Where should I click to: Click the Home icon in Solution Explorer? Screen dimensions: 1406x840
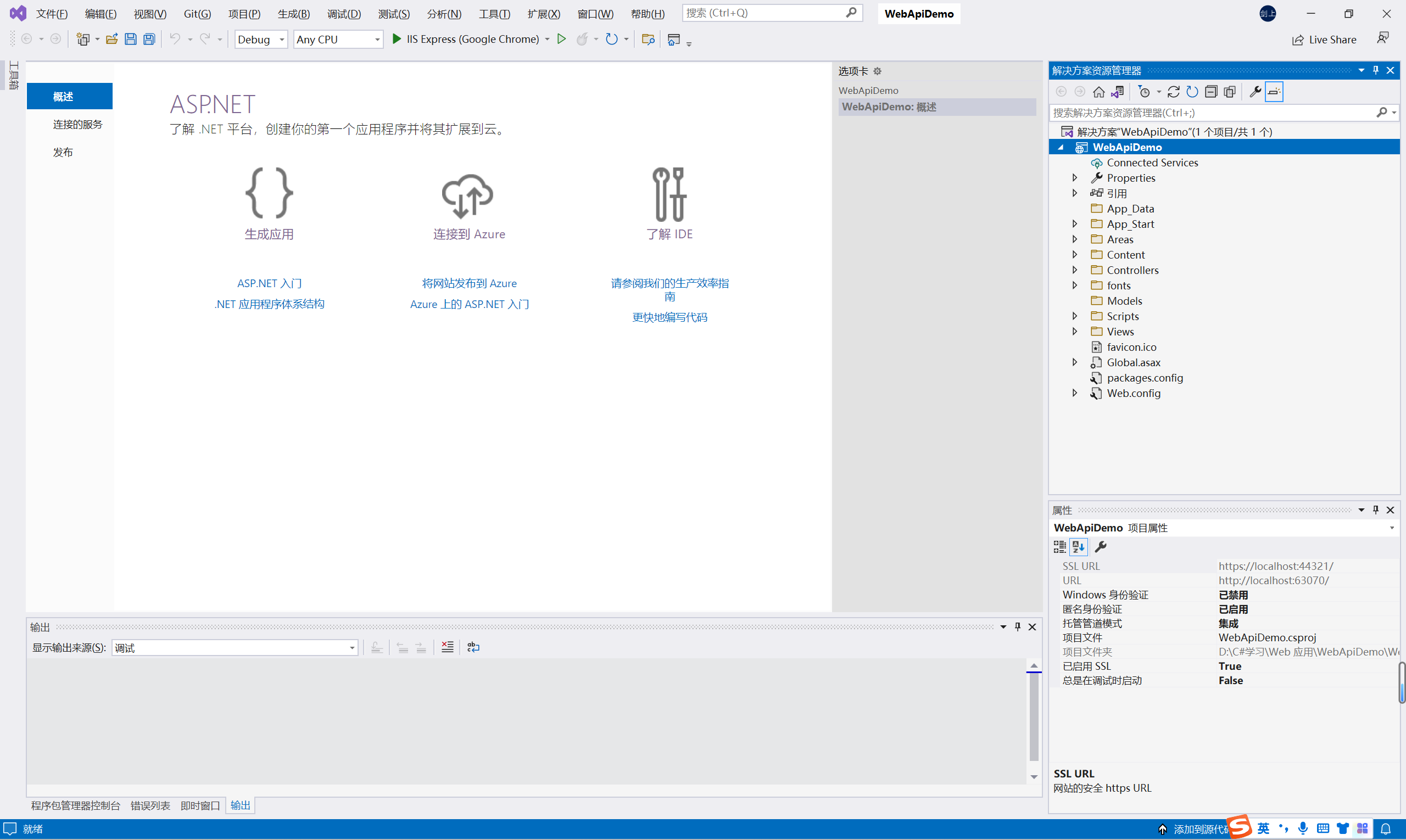pos(1098,92)
